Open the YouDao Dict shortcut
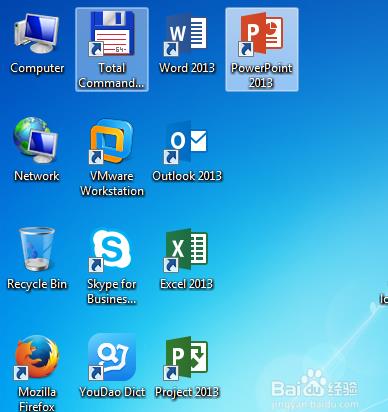388x412 pixels. 111,357
